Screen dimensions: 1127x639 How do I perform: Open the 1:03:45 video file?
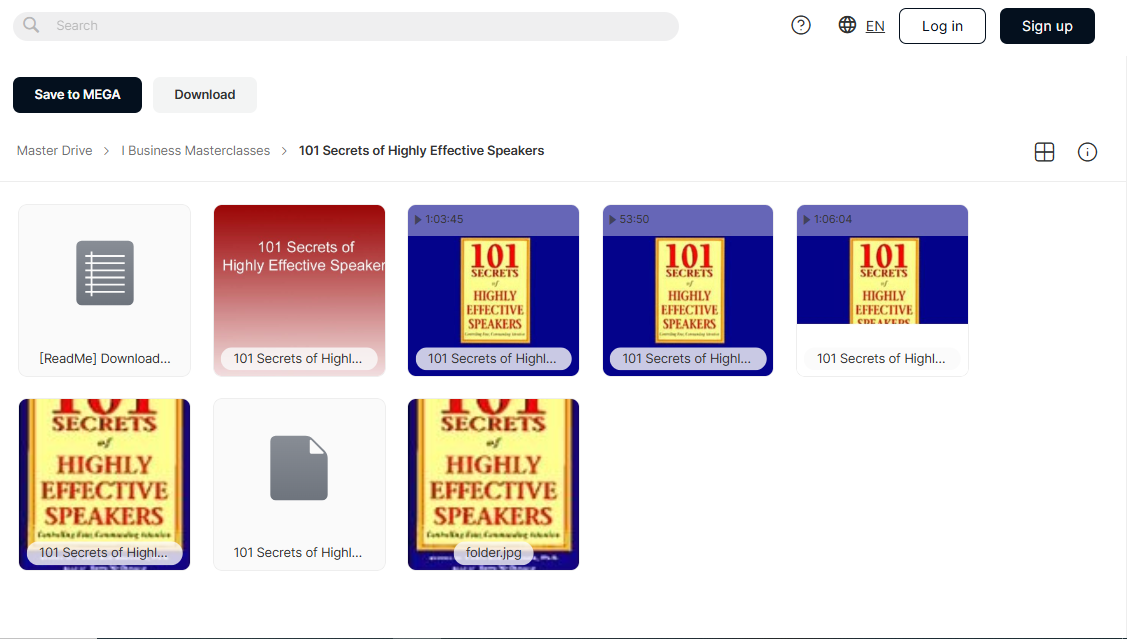tap(494, 290)
